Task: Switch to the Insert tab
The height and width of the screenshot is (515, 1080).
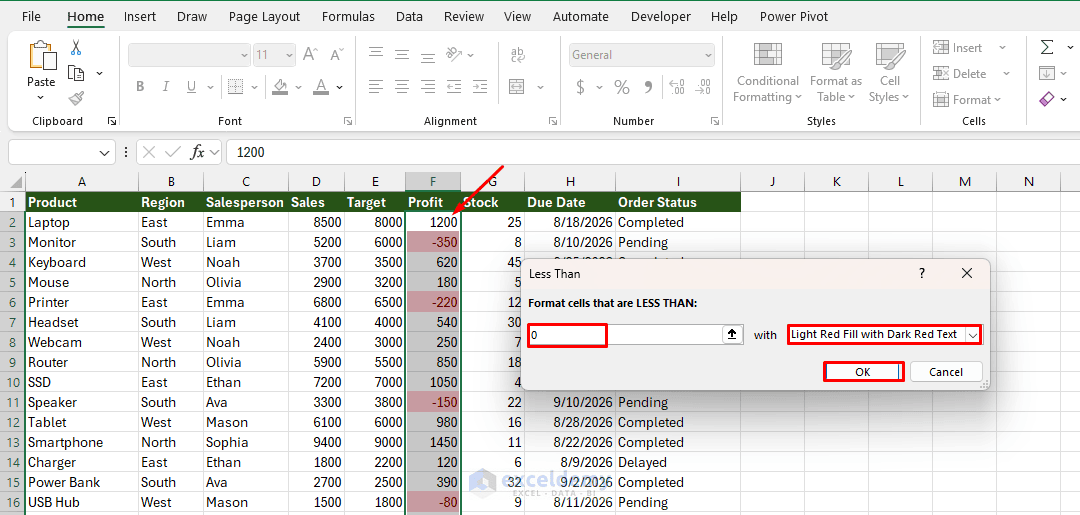Action: (140, 17)
